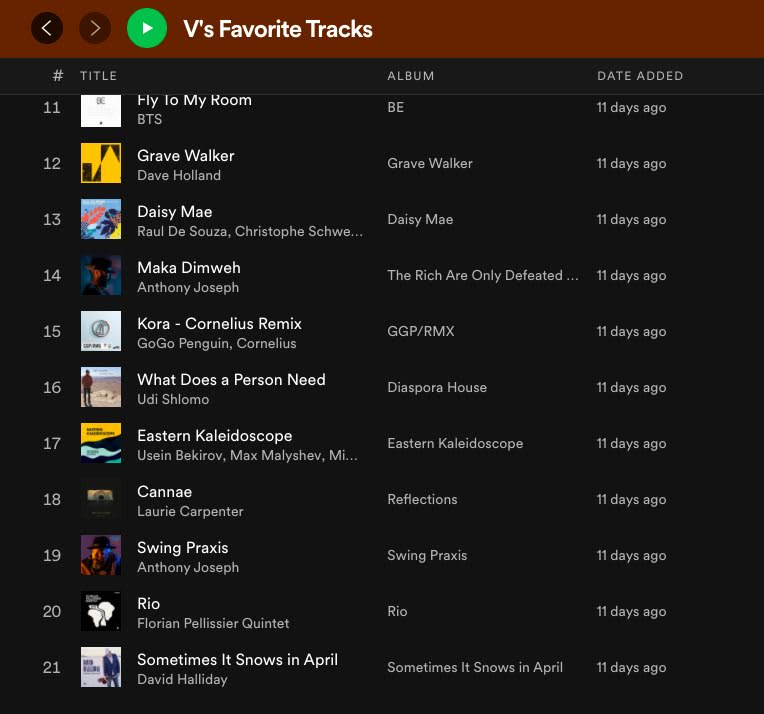Screen dimensions: 764x714
Task: Select track title Daisy Mae
Action: point(175,212)
